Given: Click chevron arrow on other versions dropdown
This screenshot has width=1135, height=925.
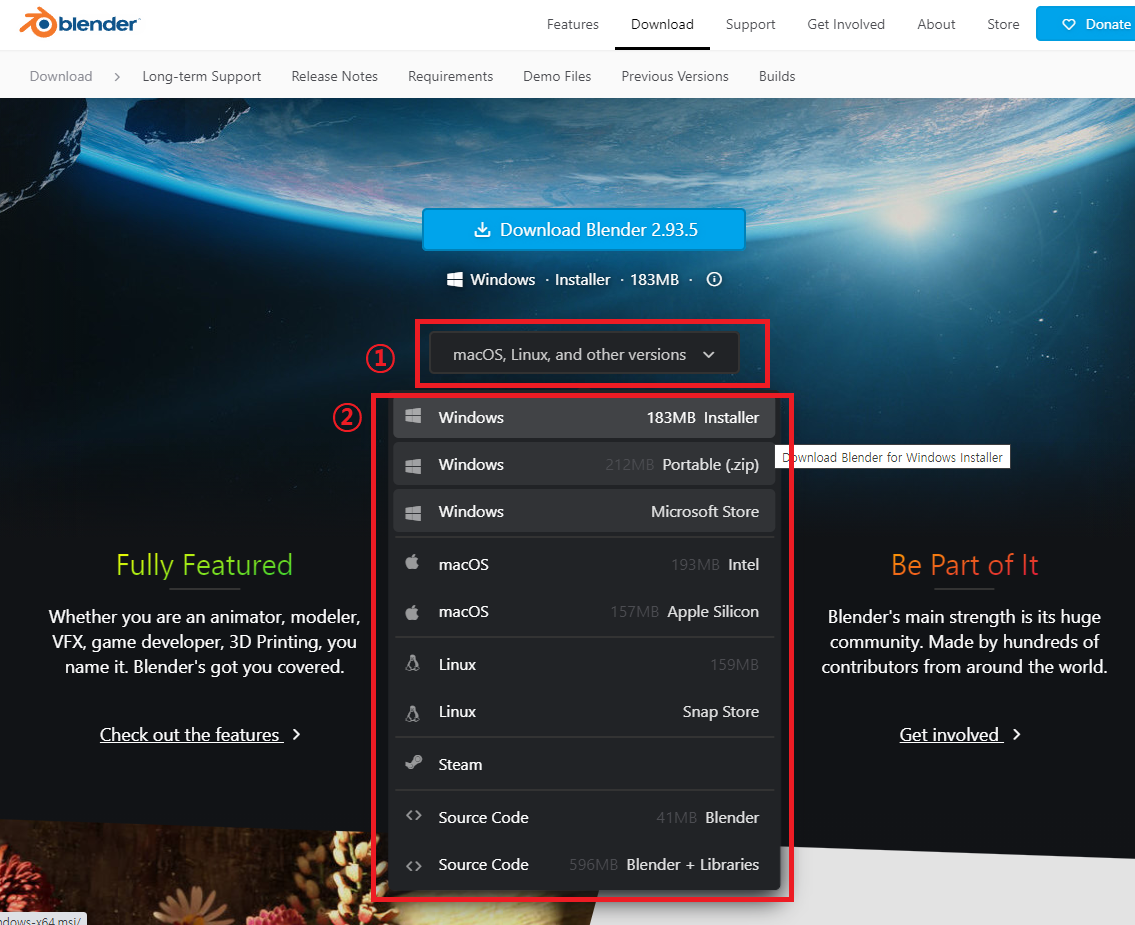Looking at the screenshot, I should tap(709, 355).
